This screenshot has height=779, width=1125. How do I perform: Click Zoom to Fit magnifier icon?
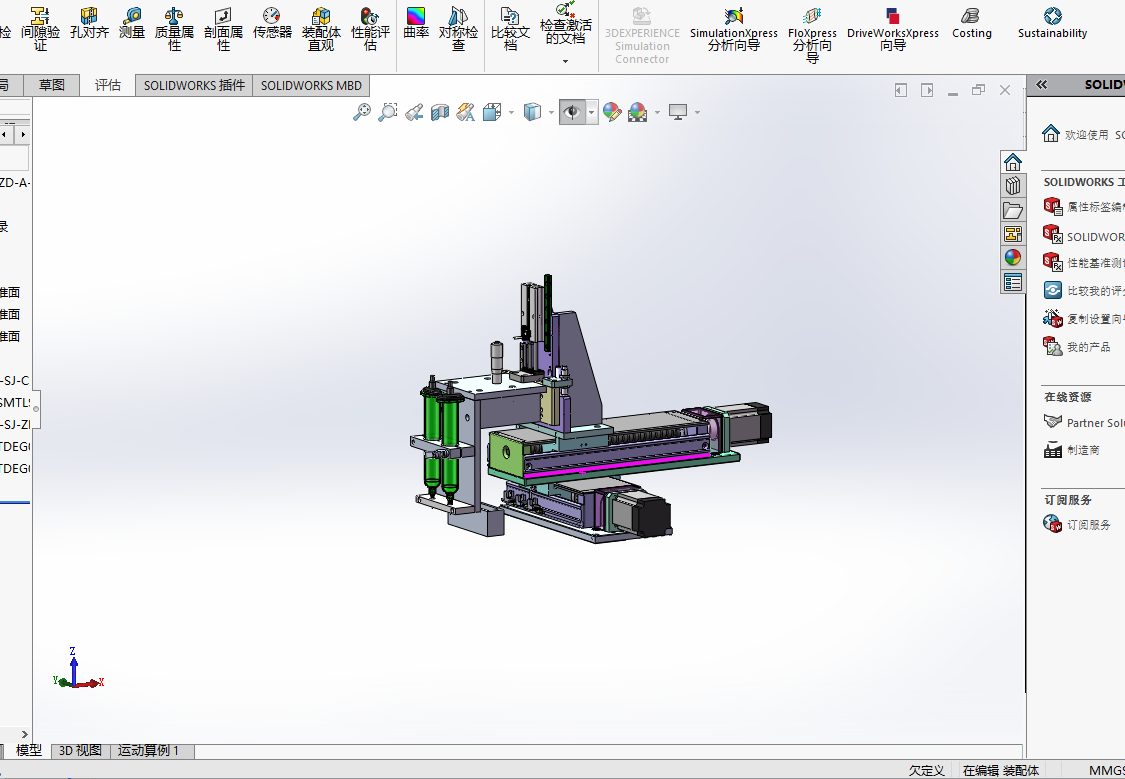(x=362, y=112)
